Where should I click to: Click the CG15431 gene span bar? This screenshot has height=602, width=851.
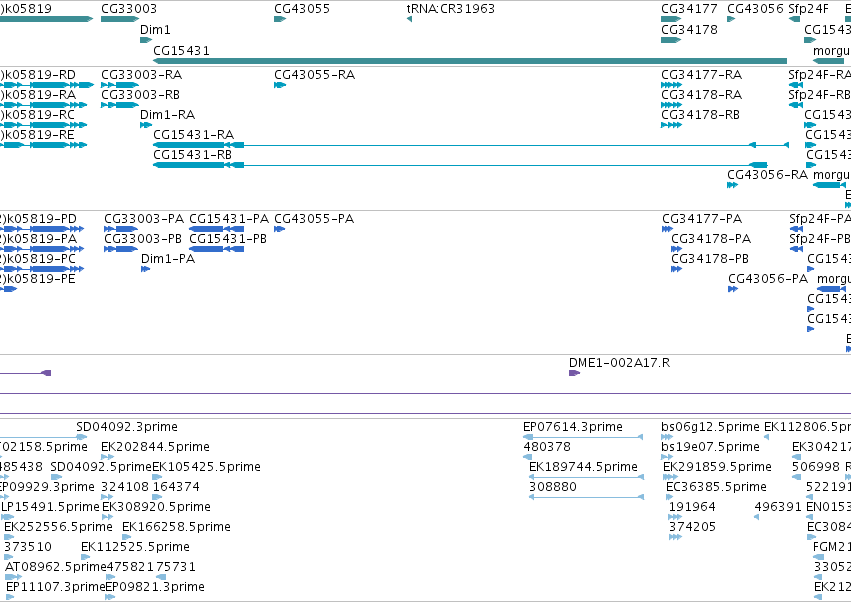coord(470,61)
